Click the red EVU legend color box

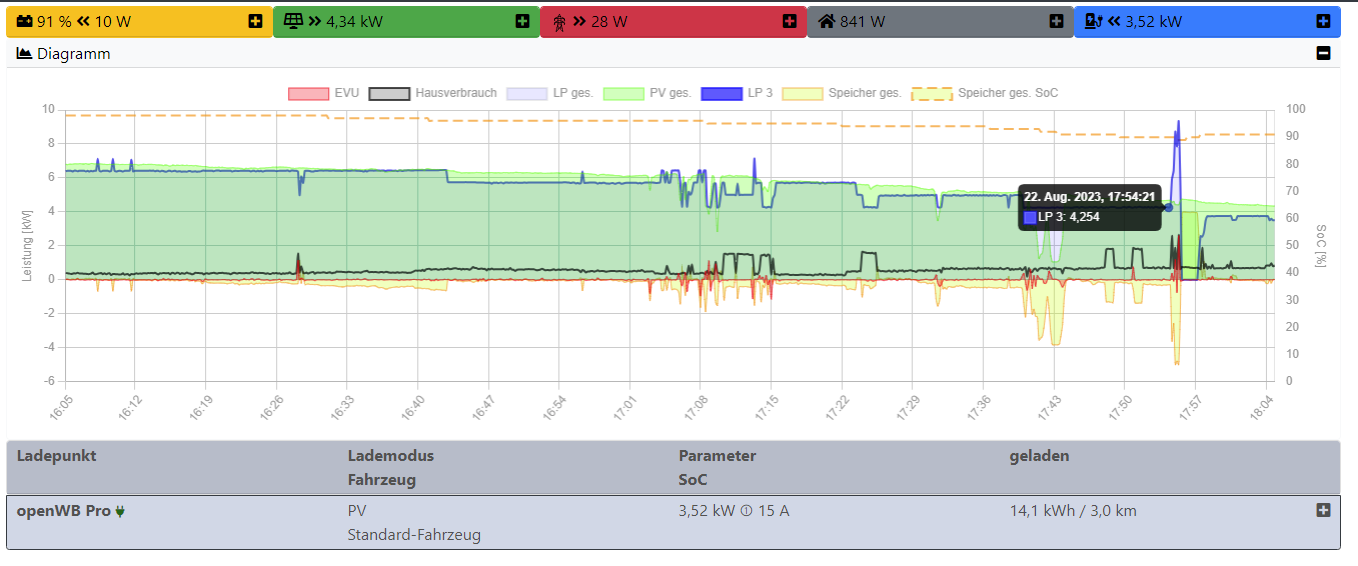click(308, 93)
